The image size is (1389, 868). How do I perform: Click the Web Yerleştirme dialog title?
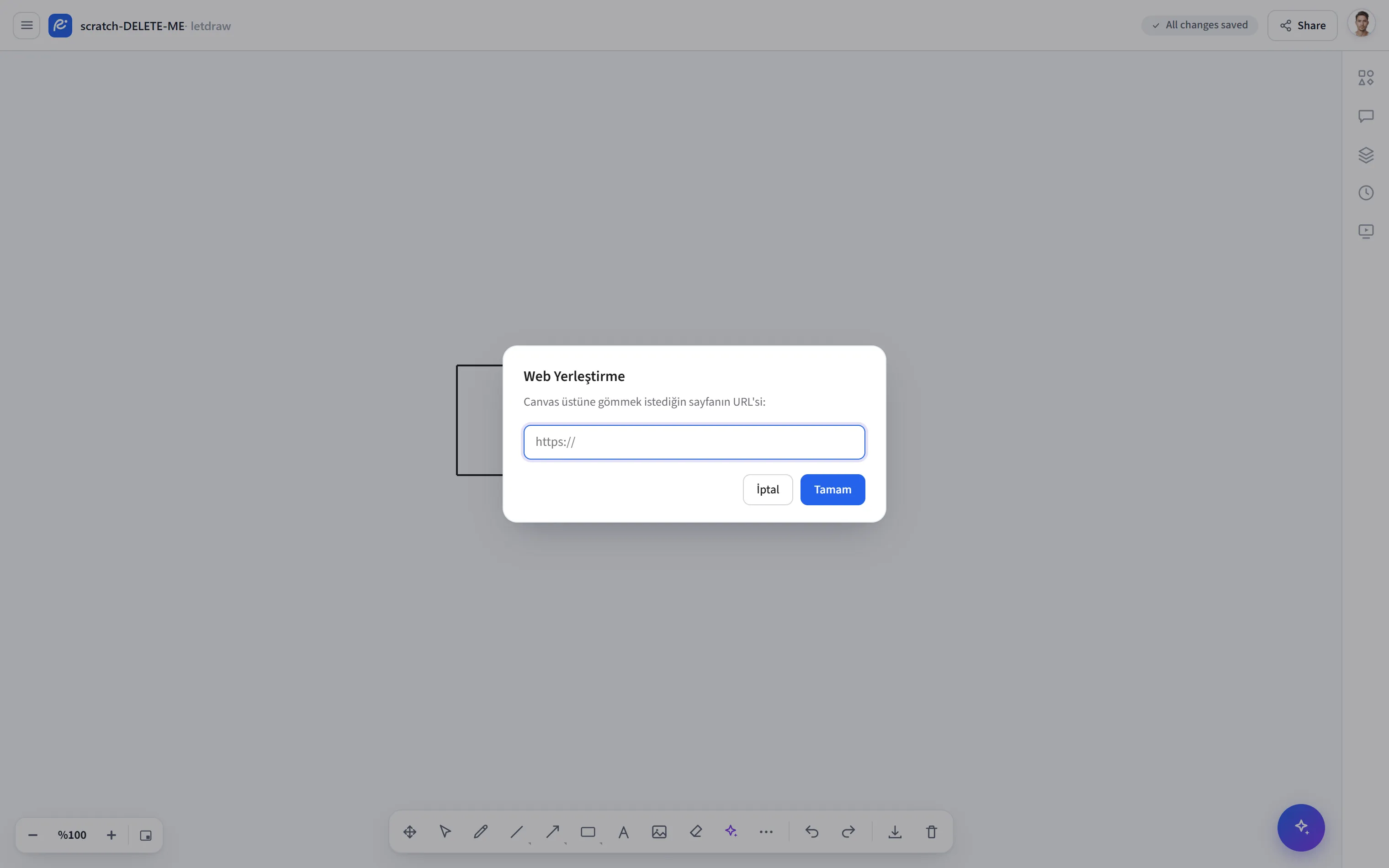574,376
